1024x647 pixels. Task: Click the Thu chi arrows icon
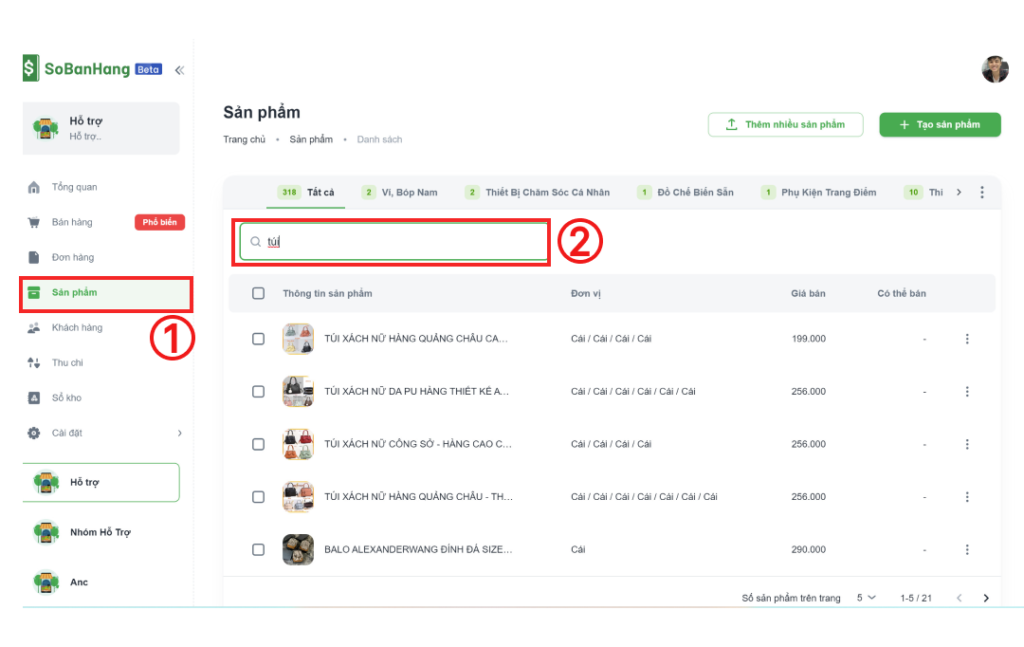tap(34, 363)
